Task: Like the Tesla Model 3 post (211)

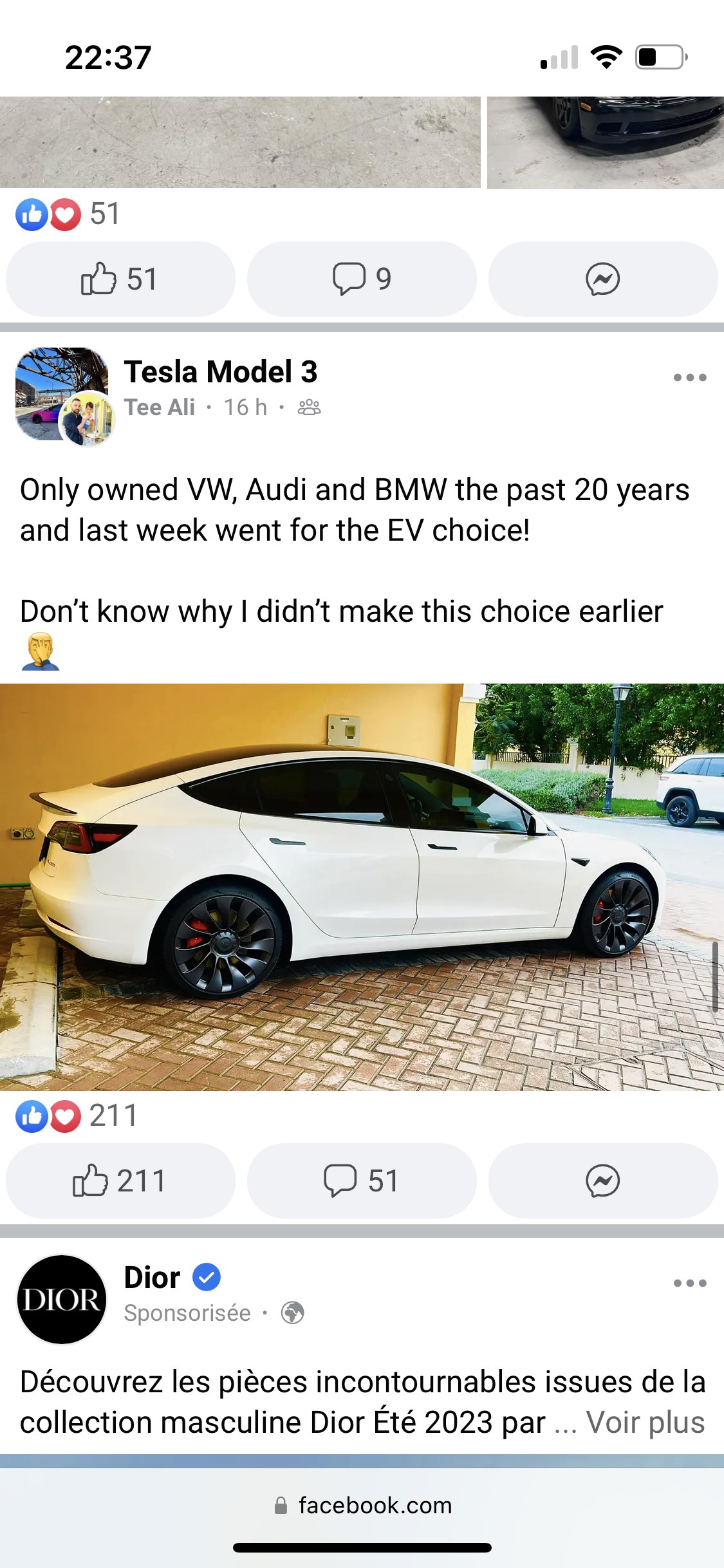Action: [120, 1181]
